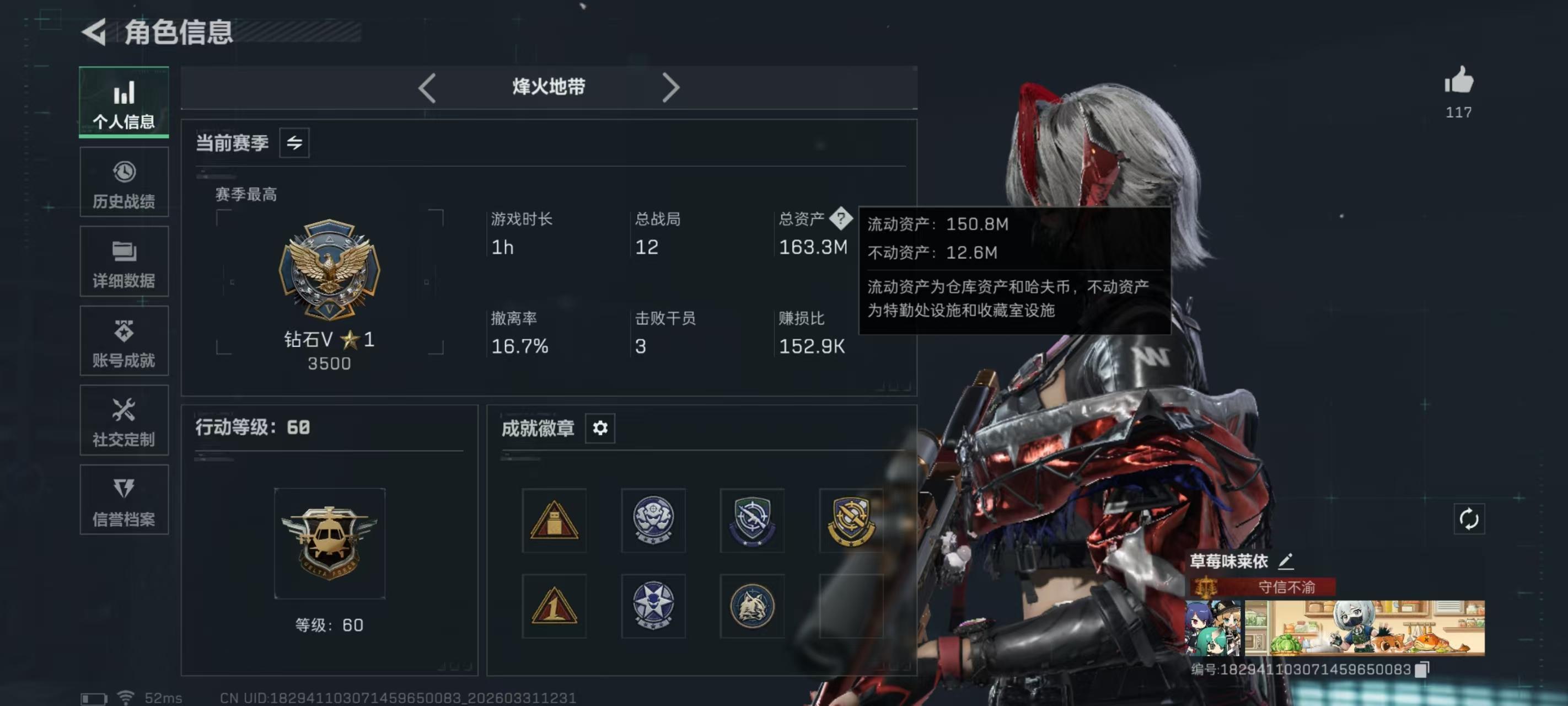Select the 钻石V rank emblem
1568x706 pixels.
[329, 269]
